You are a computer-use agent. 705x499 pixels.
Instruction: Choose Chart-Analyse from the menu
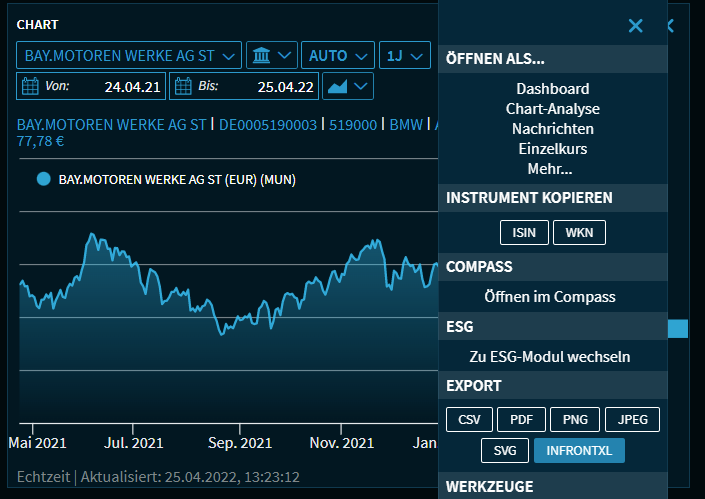(552, 109)
